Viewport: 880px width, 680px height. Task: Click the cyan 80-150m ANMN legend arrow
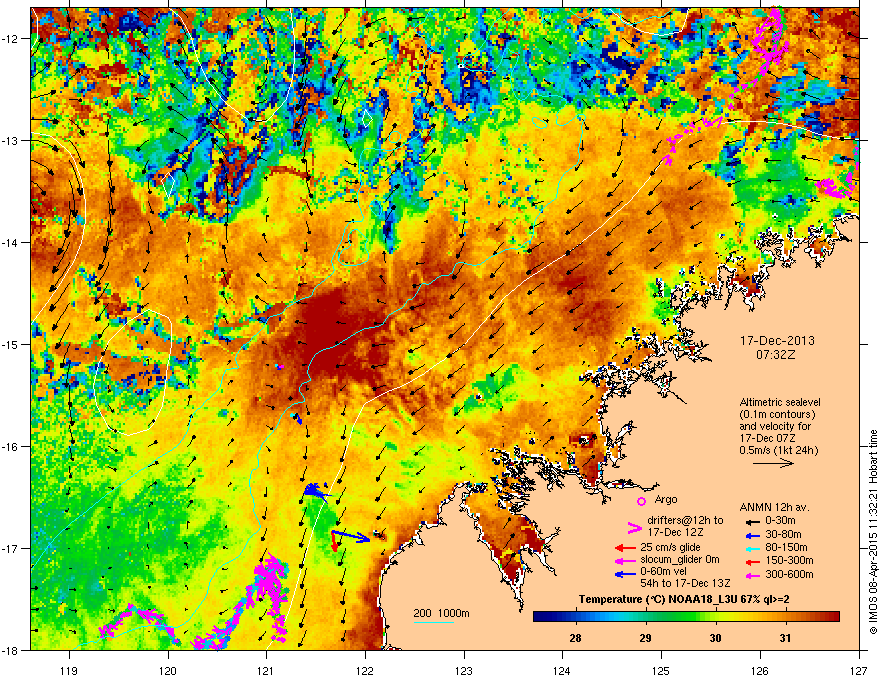pyautogui.click(x=753, y=548)
